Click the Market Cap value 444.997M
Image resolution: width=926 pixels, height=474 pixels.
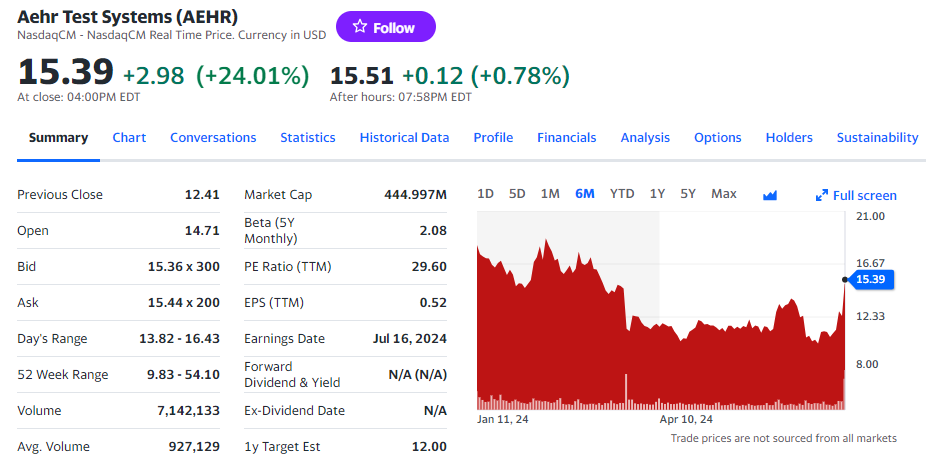416,194
